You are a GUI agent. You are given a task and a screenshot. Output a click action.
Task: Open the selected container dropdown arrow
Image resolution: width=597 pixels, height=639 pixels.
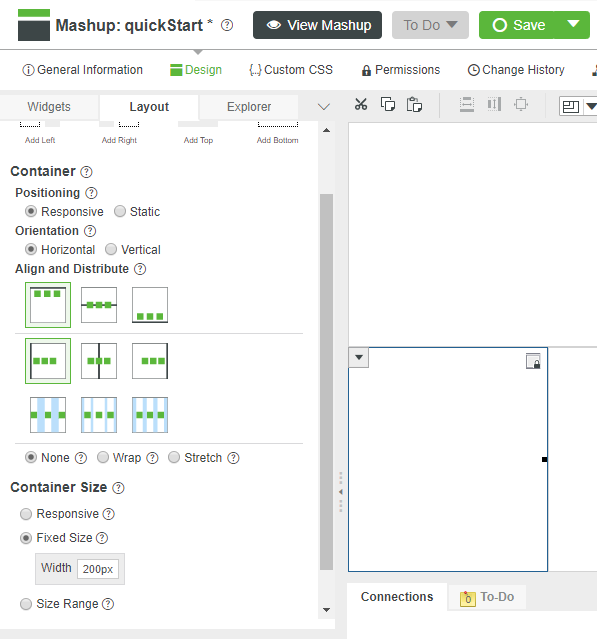point(359,357)
